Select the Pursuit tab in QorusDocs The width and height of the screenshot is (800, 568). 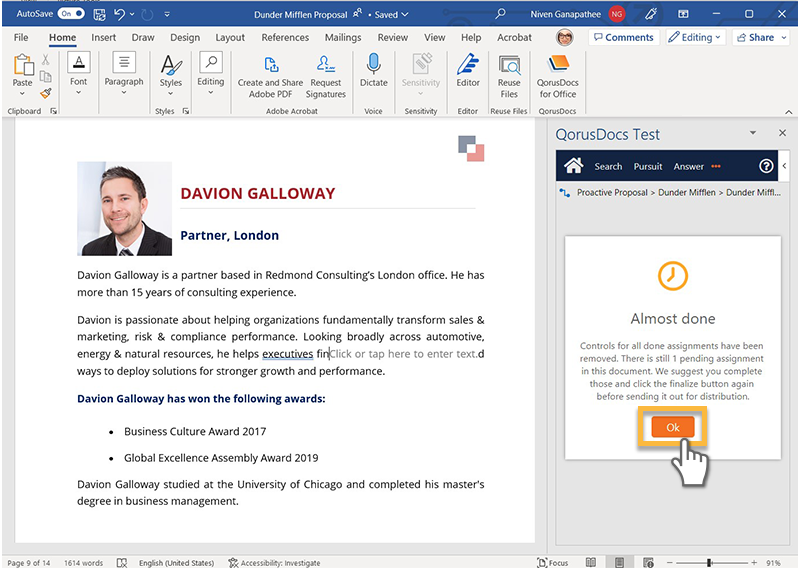[x=648, y=167]
